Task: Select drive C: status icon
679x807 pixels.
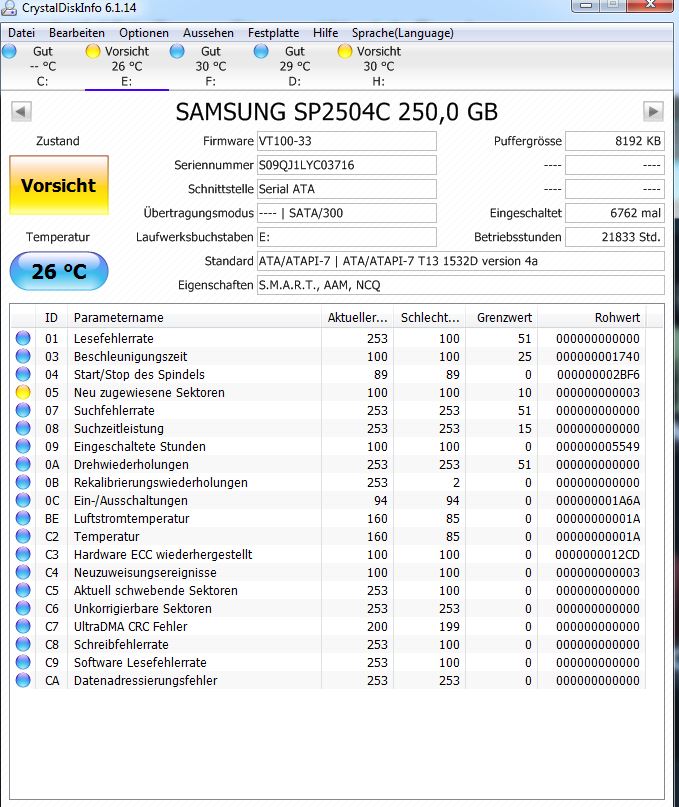Action: pos(9,51)
